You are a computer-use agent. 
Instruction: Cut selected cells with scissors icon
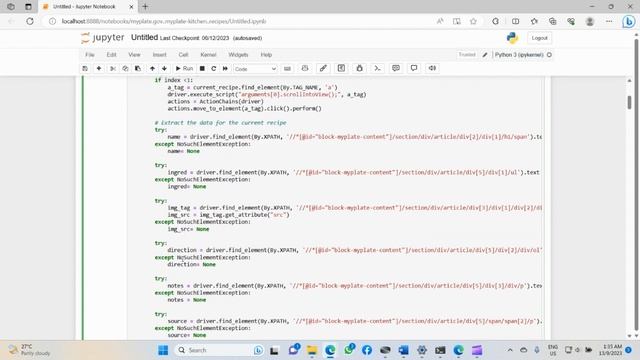113,69
